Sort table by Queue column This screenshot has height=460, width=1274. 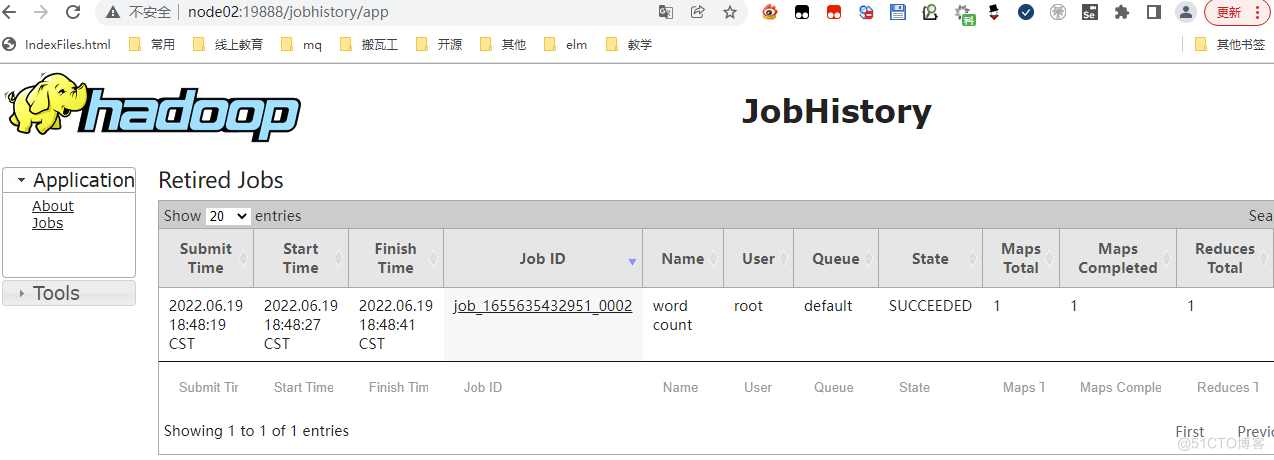point(836,258)
